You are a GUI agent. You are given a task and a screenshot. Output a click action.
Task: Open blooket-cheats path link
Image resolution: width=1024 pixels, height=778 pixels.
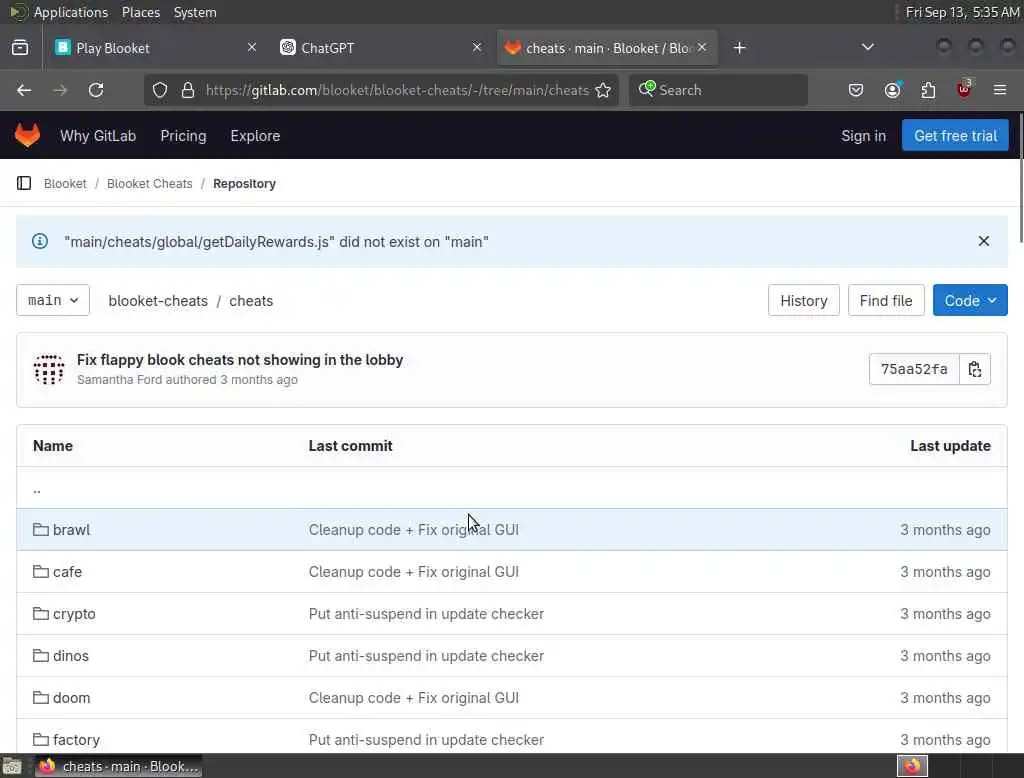[x=158, y=301]
